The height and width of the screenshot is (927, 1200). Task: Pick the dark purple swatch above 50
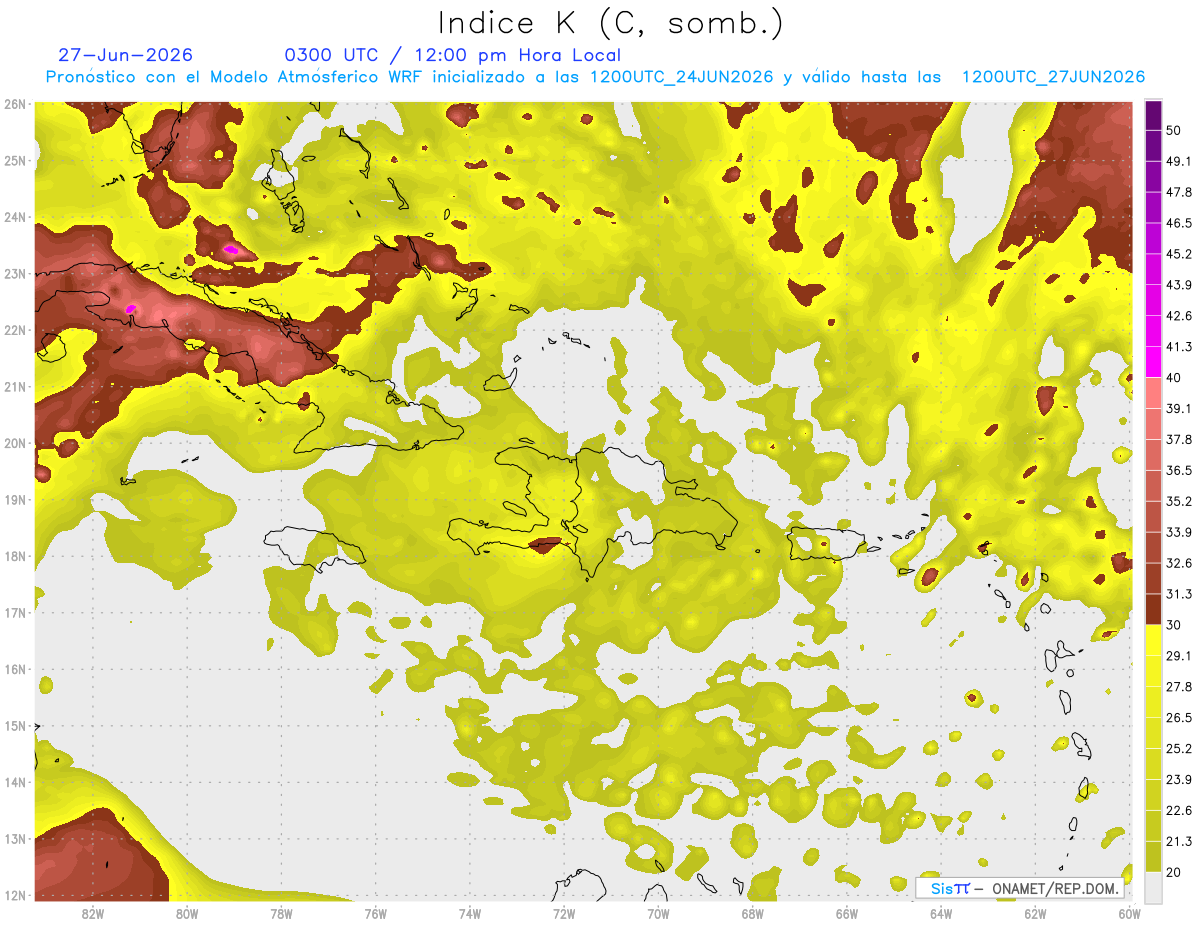pyautogui.click(x=1153, y=115)
